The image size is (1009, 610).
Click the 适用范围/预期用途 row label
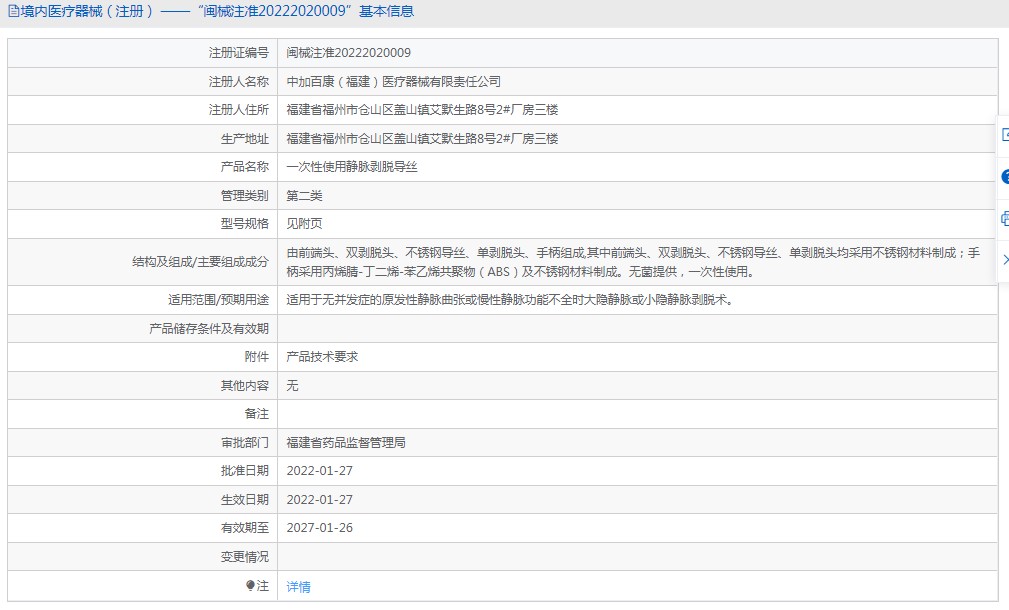click(218, 300)
